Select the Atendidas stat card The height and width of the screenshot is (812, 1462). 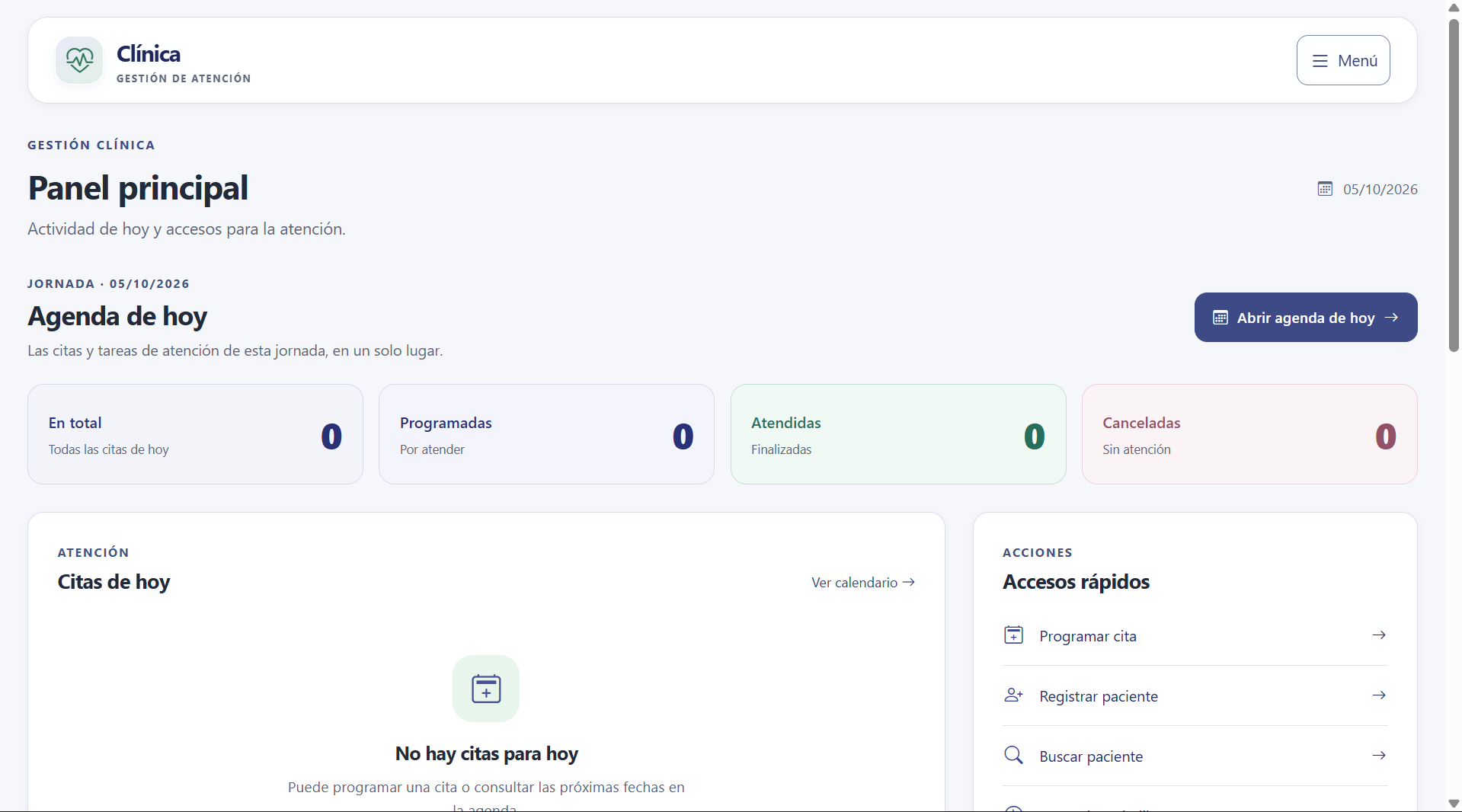click(x=898, y=434)
